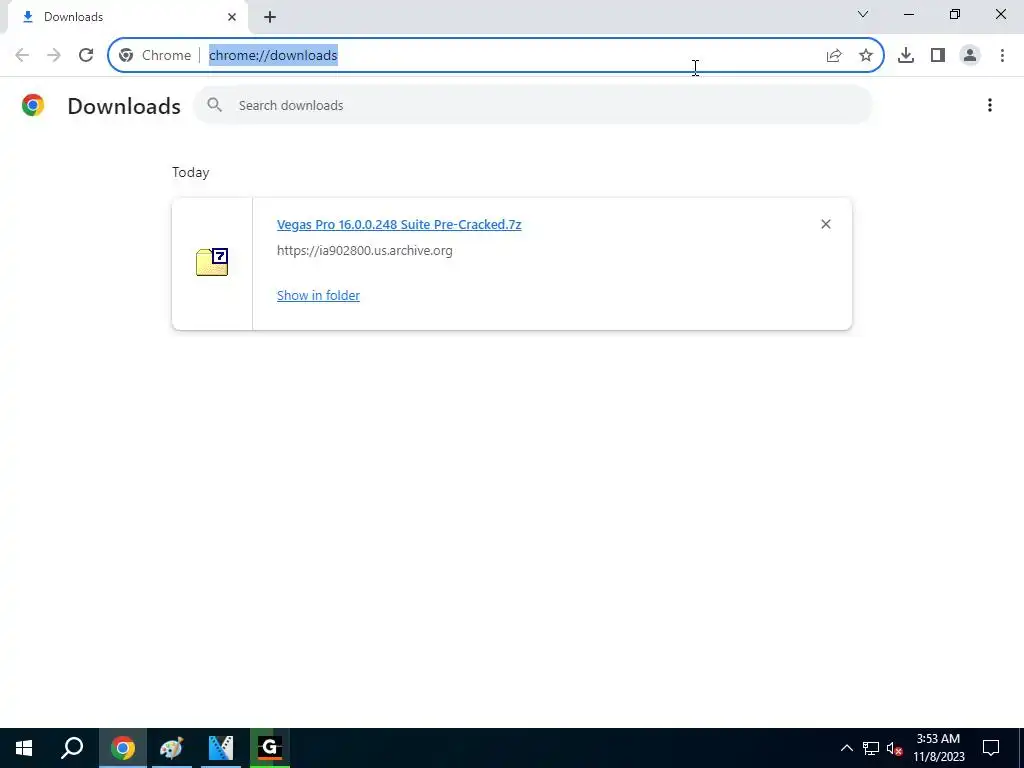Select the Downloads tab
Screen dimensions: 1024x768
tap(127, 17)
